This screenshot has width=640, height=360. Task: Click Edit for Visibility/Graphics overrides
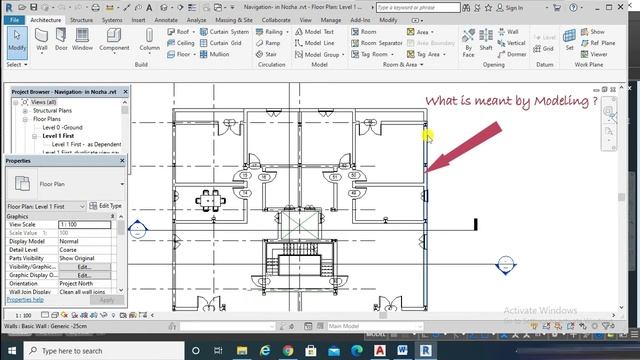point(84,267)
